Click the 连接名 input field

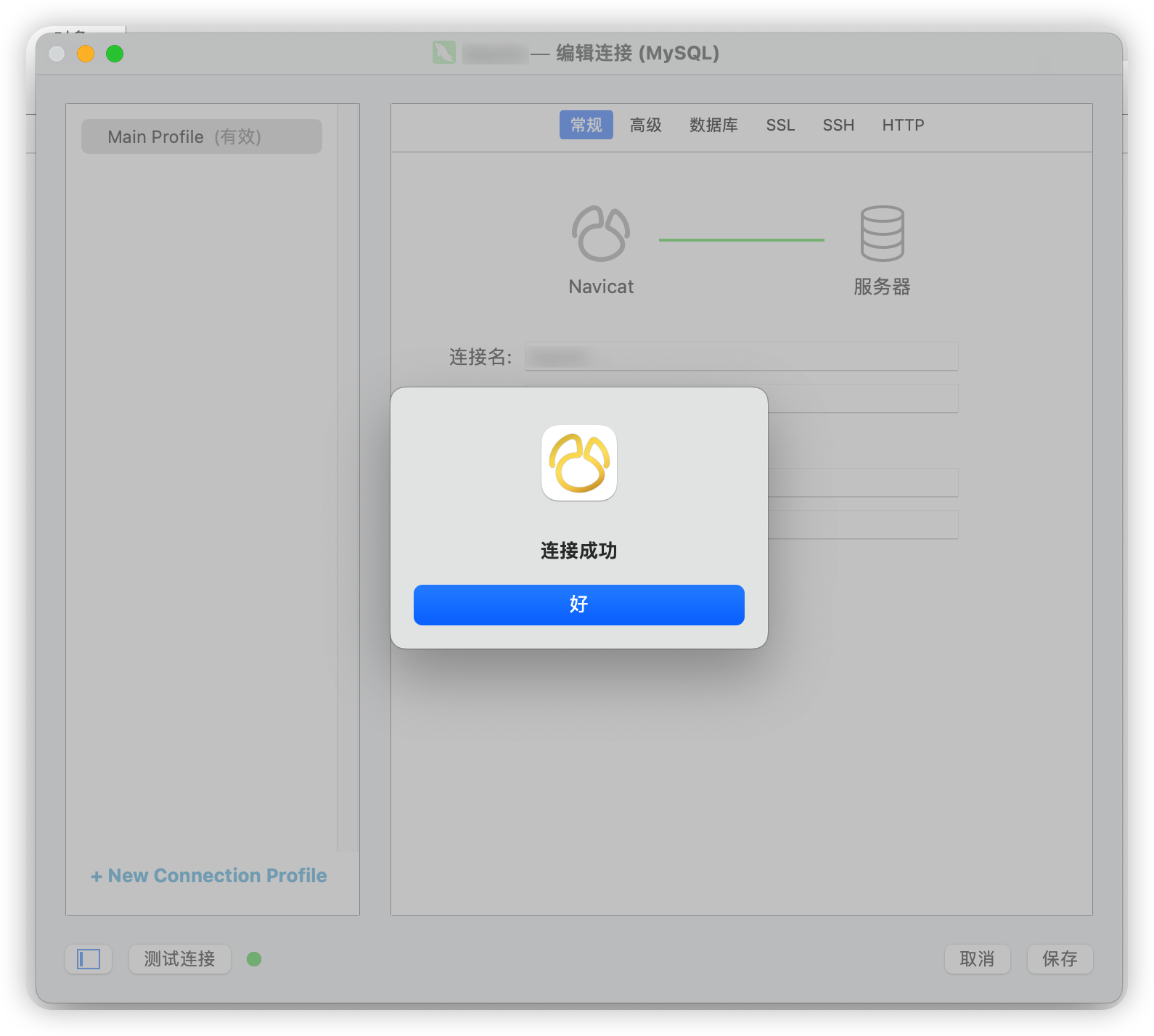click(741, 356)
